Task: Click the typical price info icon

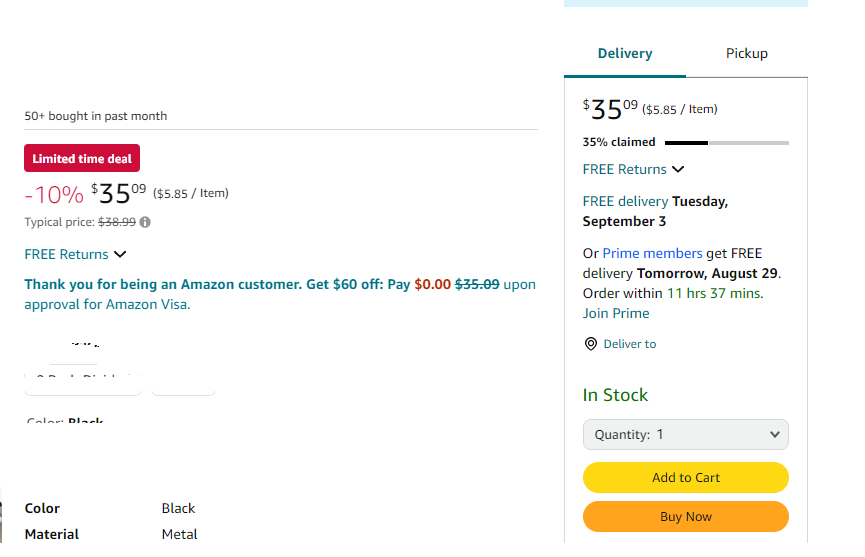Action: [145, 222]
